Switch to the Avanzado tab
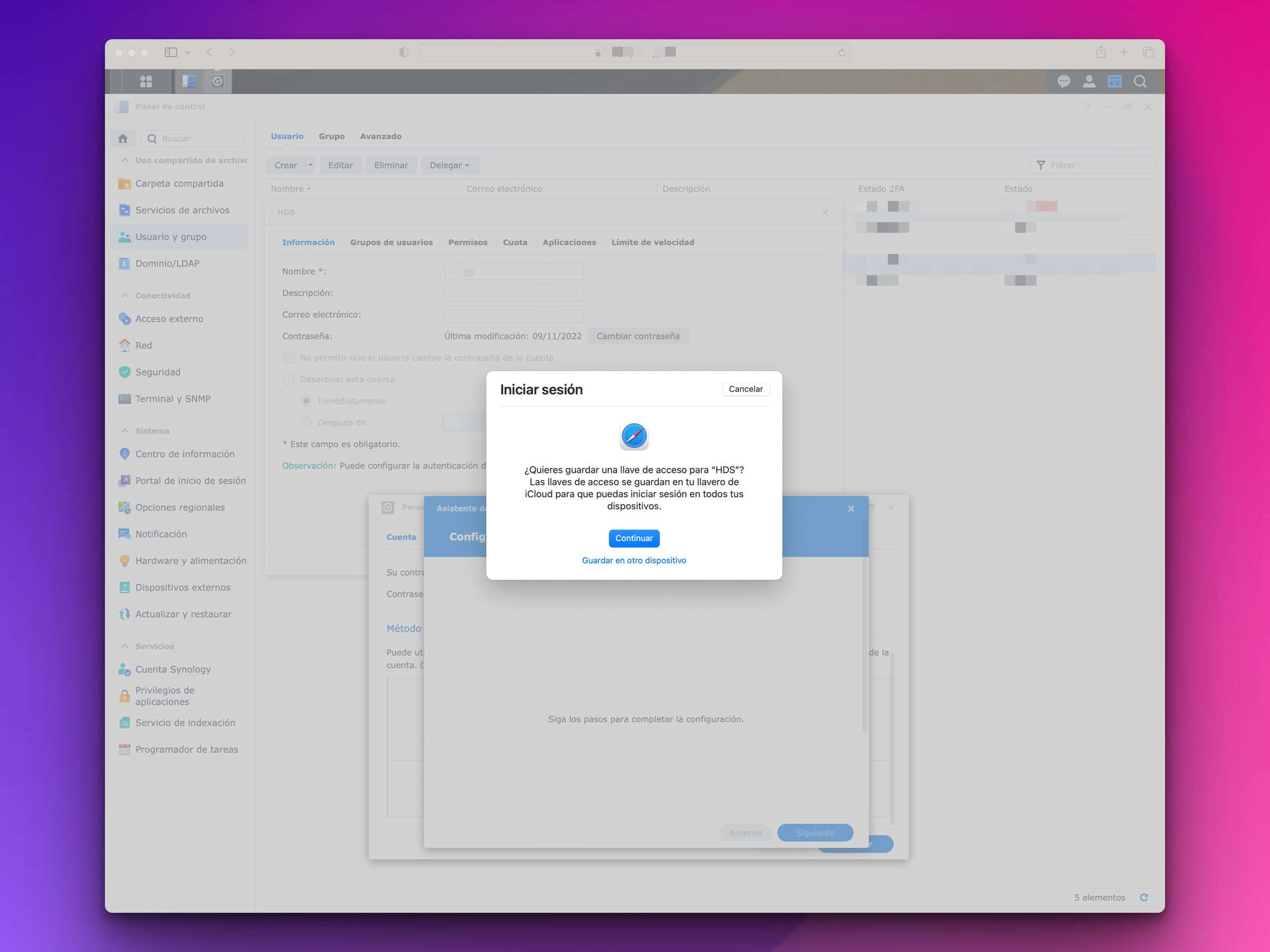This screenshot has width=1270, height=952. 381,136
